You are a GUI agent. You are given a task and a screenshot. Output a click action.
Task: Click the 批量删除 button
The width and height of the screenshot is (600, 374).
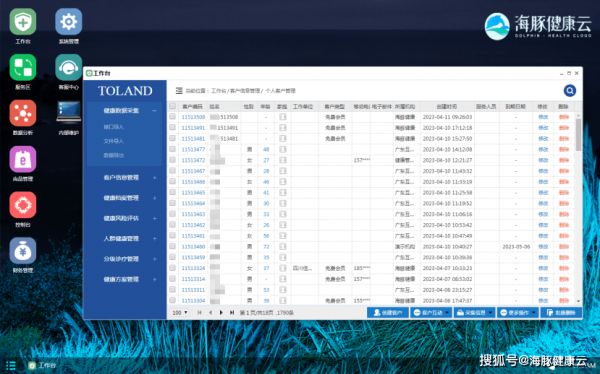561,313
